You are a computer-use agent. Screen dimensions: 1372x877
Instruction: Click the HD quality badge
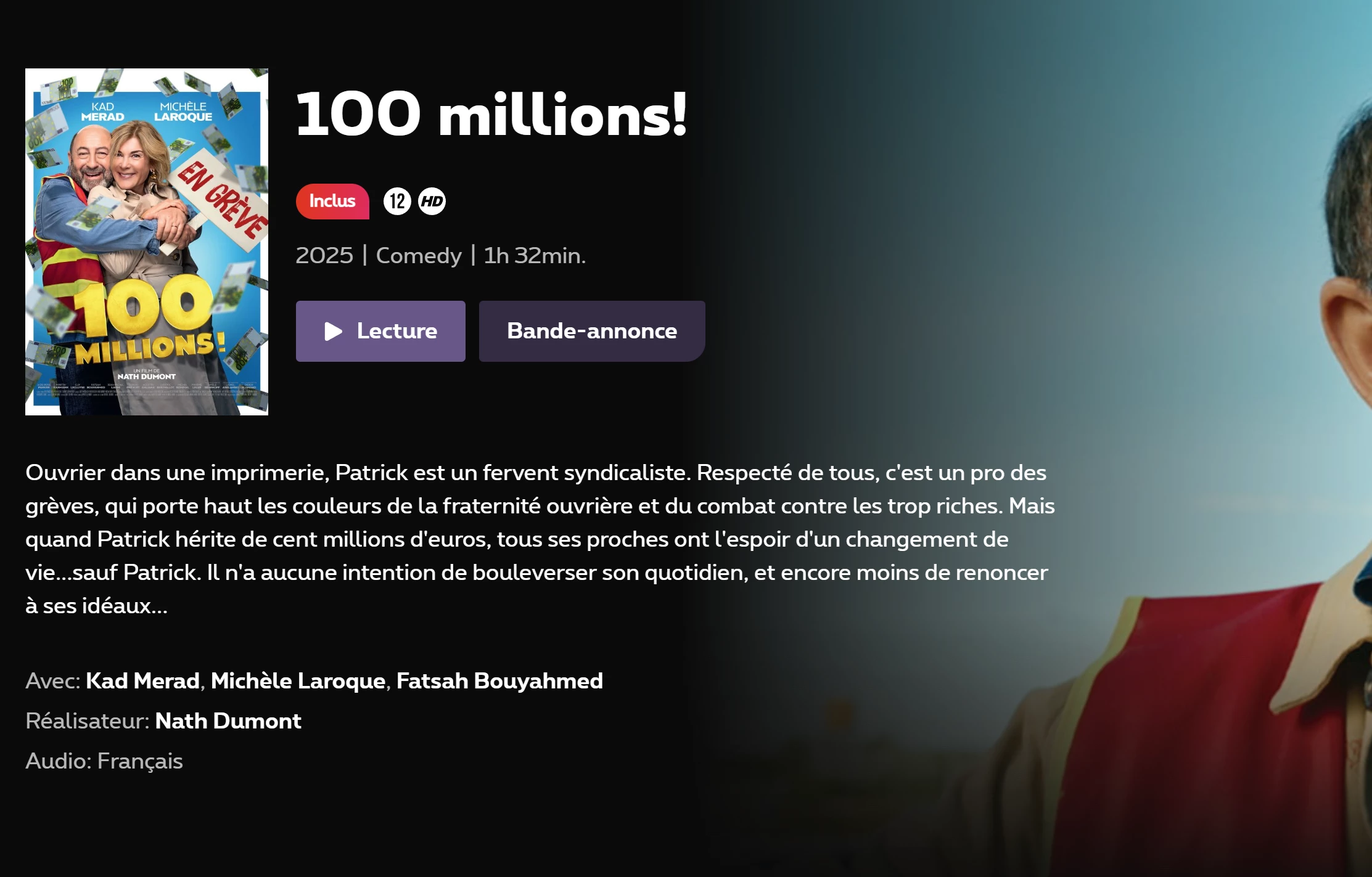coord(432,201)
